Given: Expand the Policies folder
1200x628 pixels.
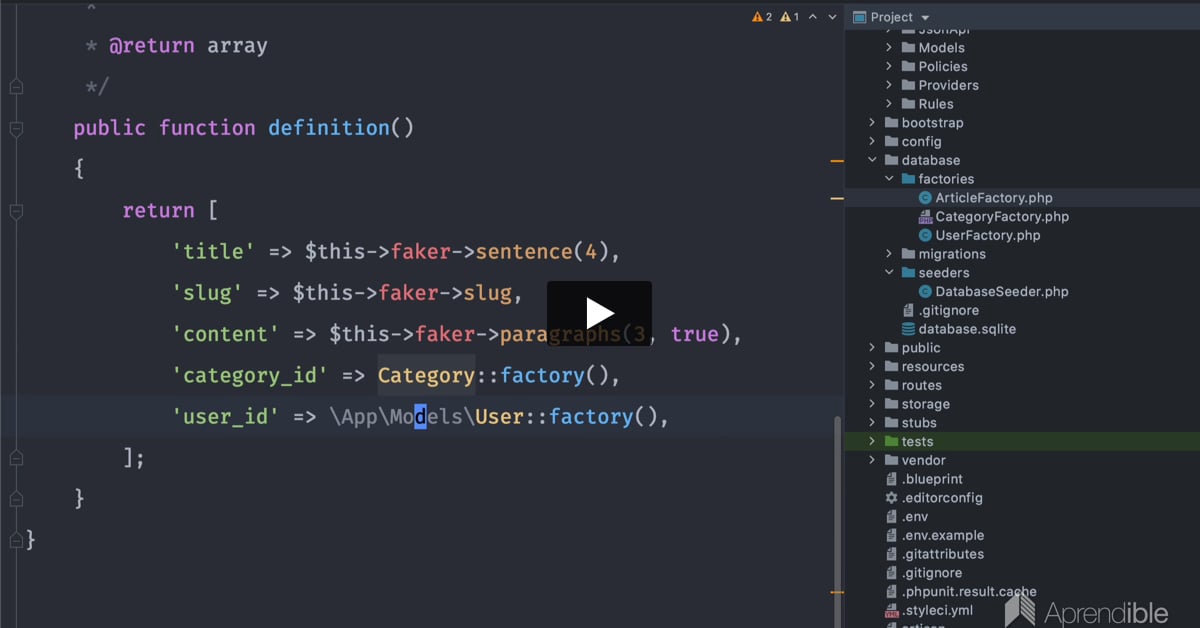Looking at the screenshot, I should point(889,66).
